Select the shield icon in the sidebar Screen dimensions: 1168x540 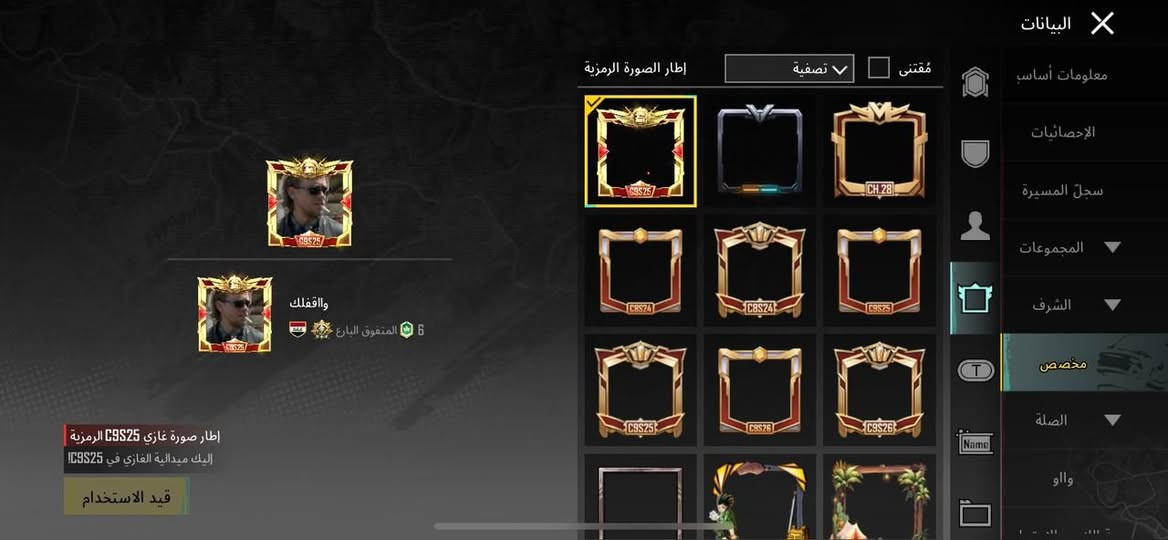tap(975, 154)
